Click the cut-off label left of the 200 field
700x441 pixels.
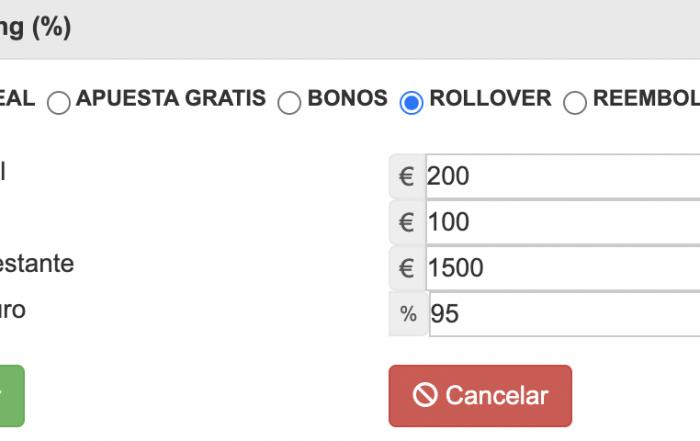[x=3, y=172]
